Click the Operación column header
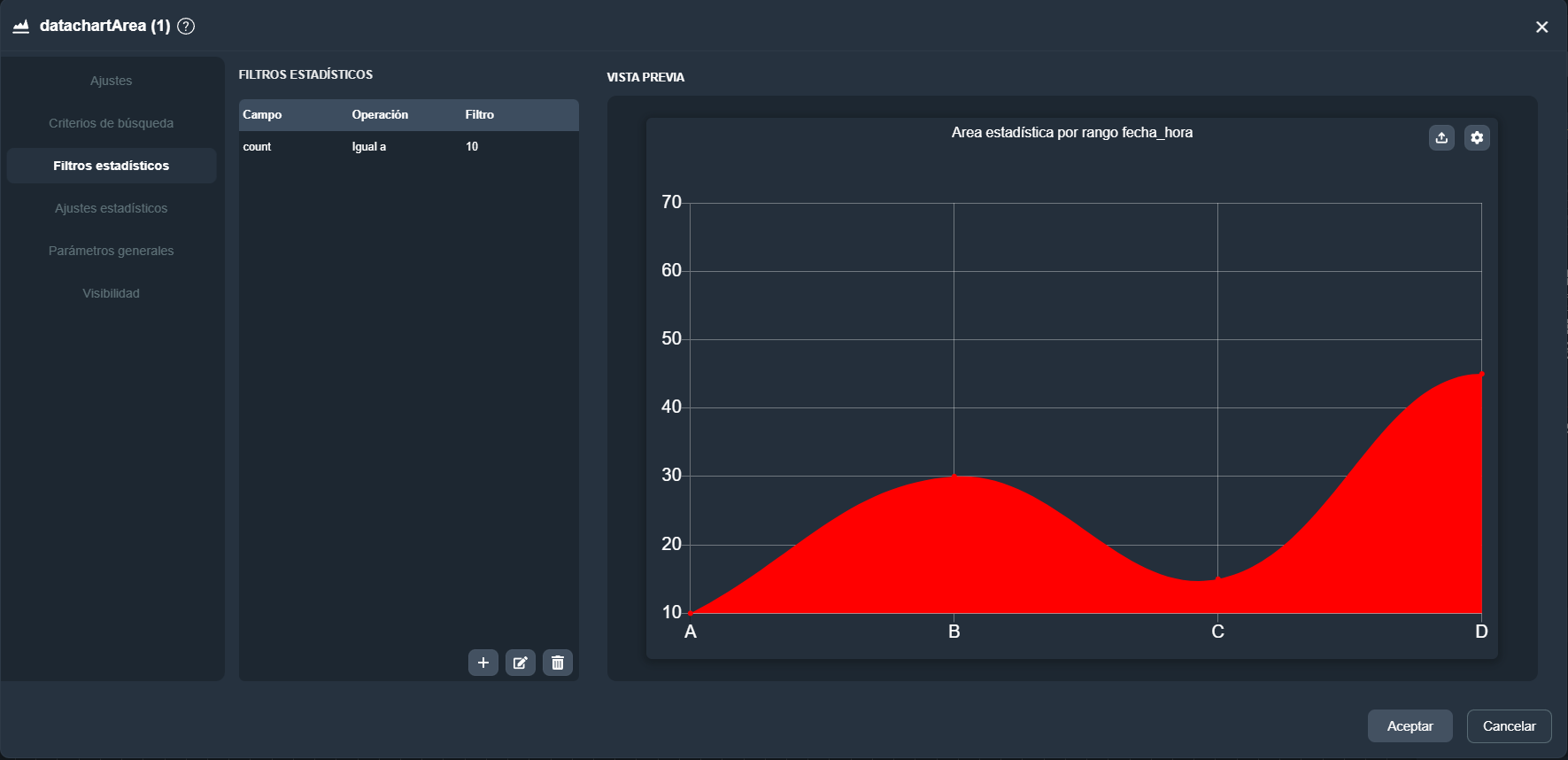The height and width of the screenshot is (760, 1568). click(x=380, y=114)
